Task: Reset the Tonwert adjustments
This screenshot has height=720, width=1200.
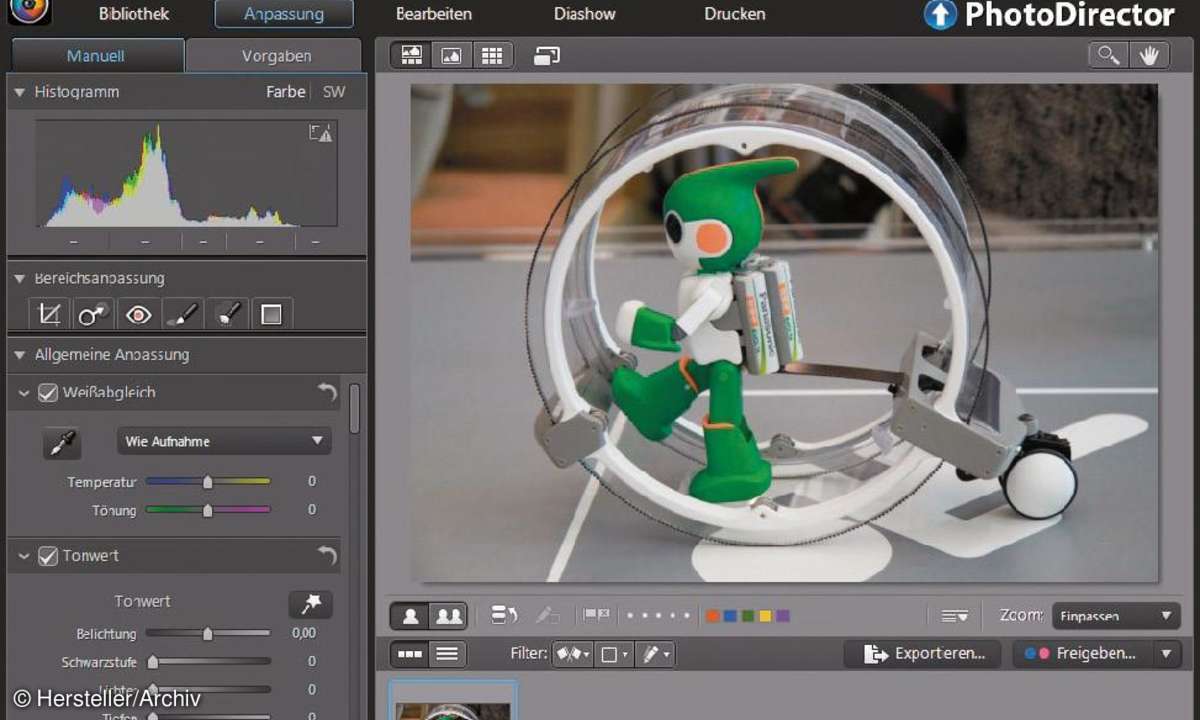Action: pos(327,555)
